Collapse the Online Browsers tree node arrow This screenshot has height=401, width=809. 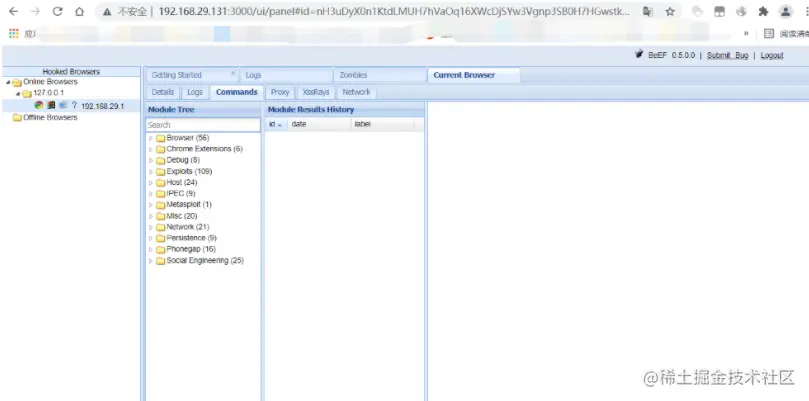pyautogui.click(x=8, y=83)
